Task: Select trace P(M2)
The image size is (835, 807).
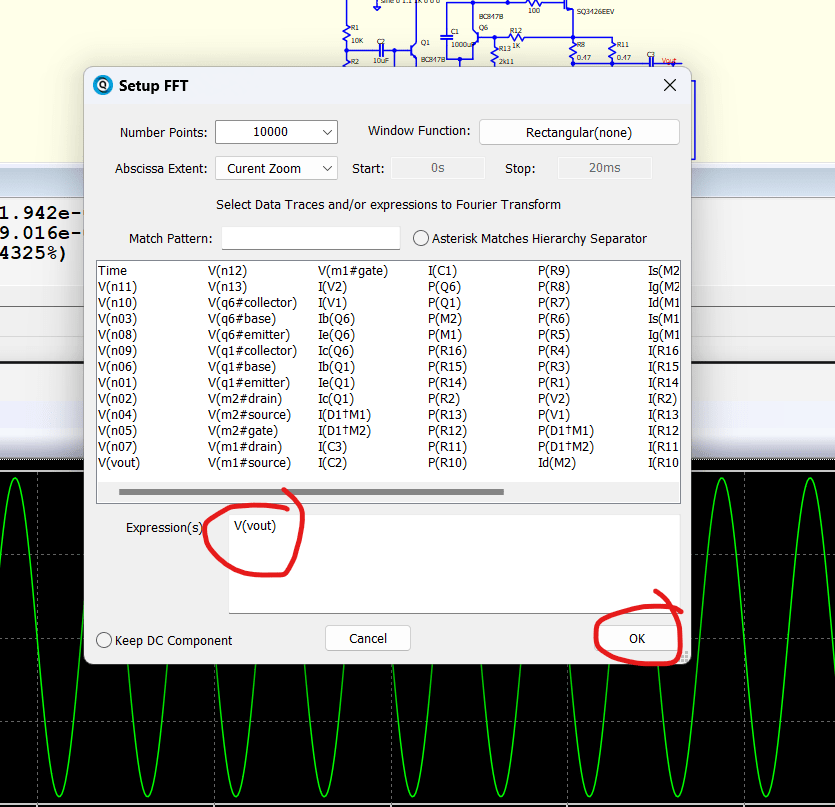Action: pos(445,319)
